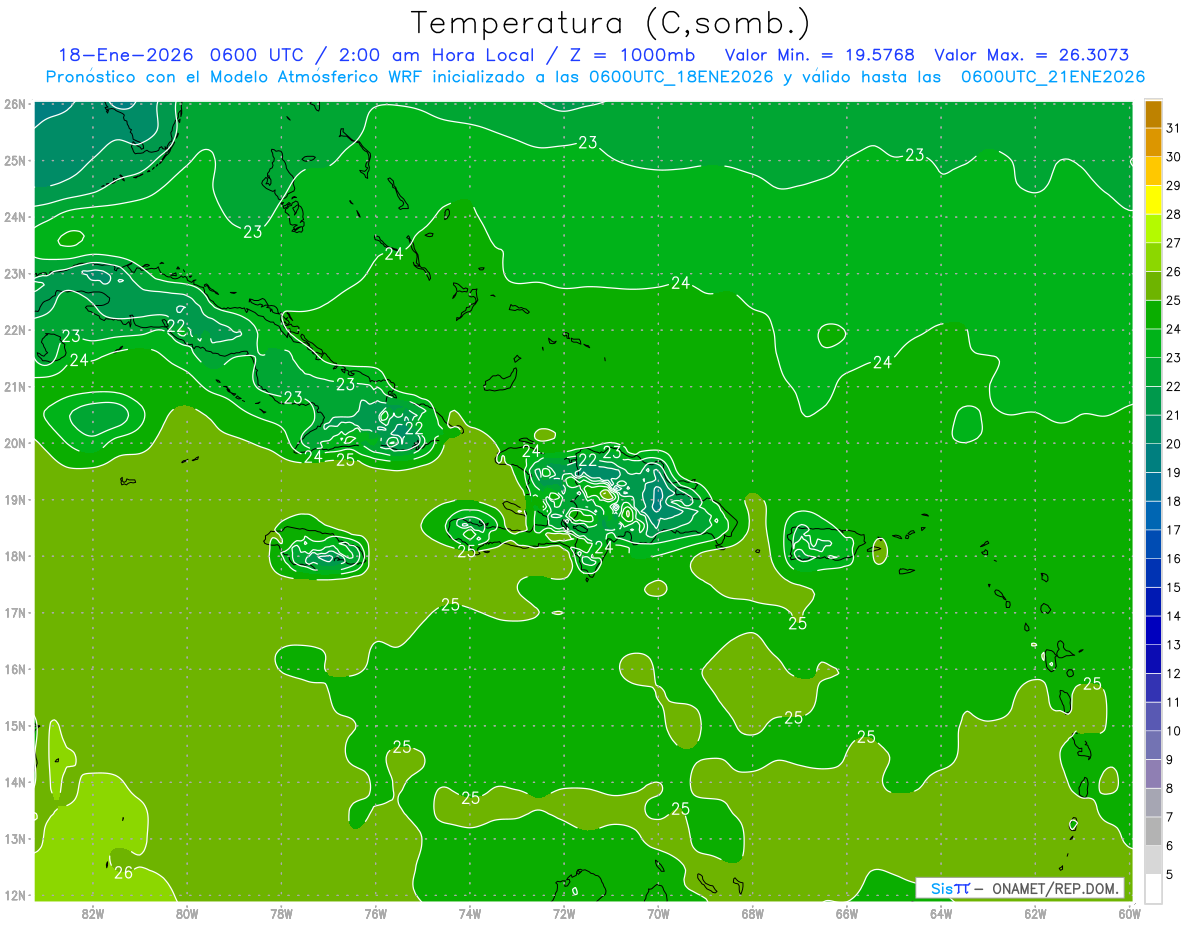Click the '0600UTC_18ENE2026' initialization time
1200x927 pixels.
pos(681,76)
